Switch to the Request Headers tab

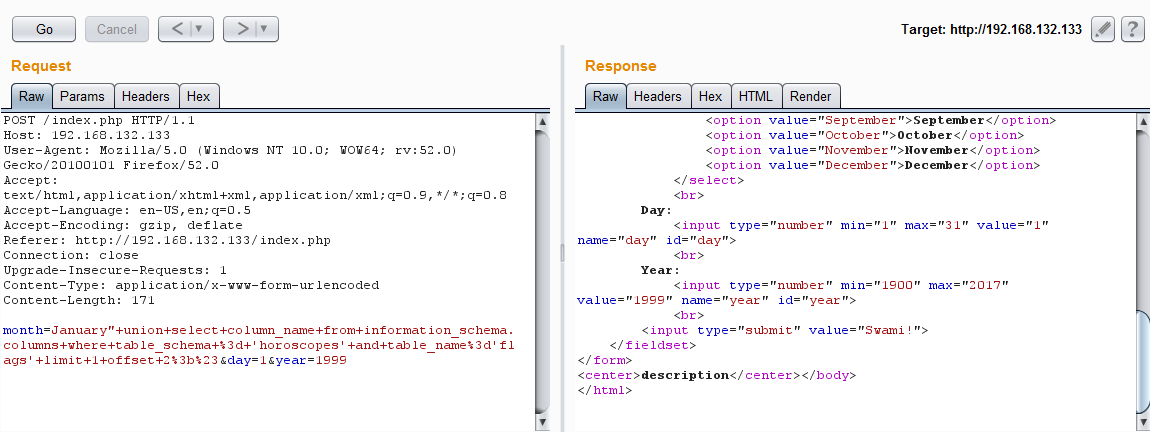click(x=146, y=96)
